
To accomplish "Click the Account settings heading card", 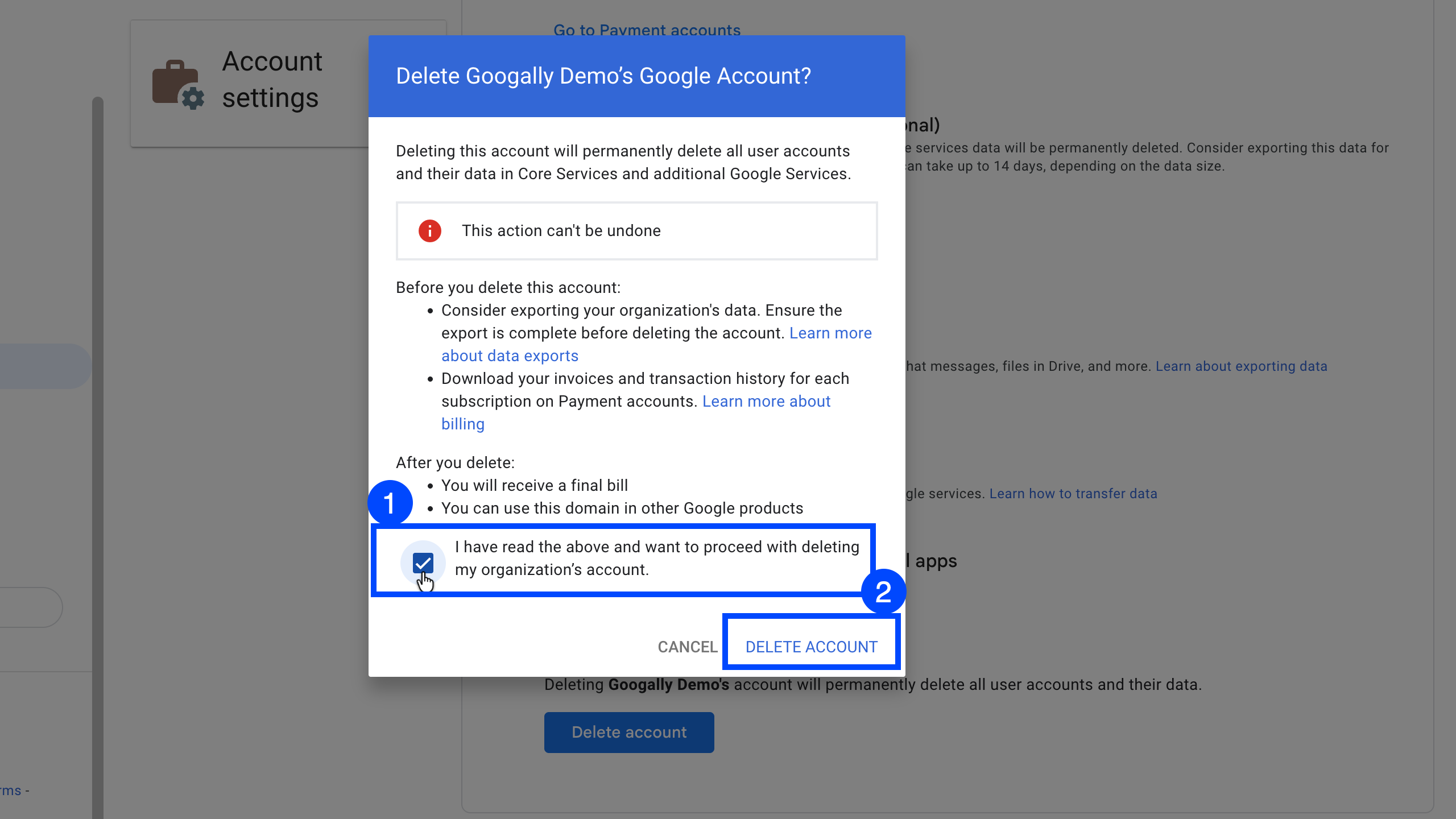I will click(272, 80).
